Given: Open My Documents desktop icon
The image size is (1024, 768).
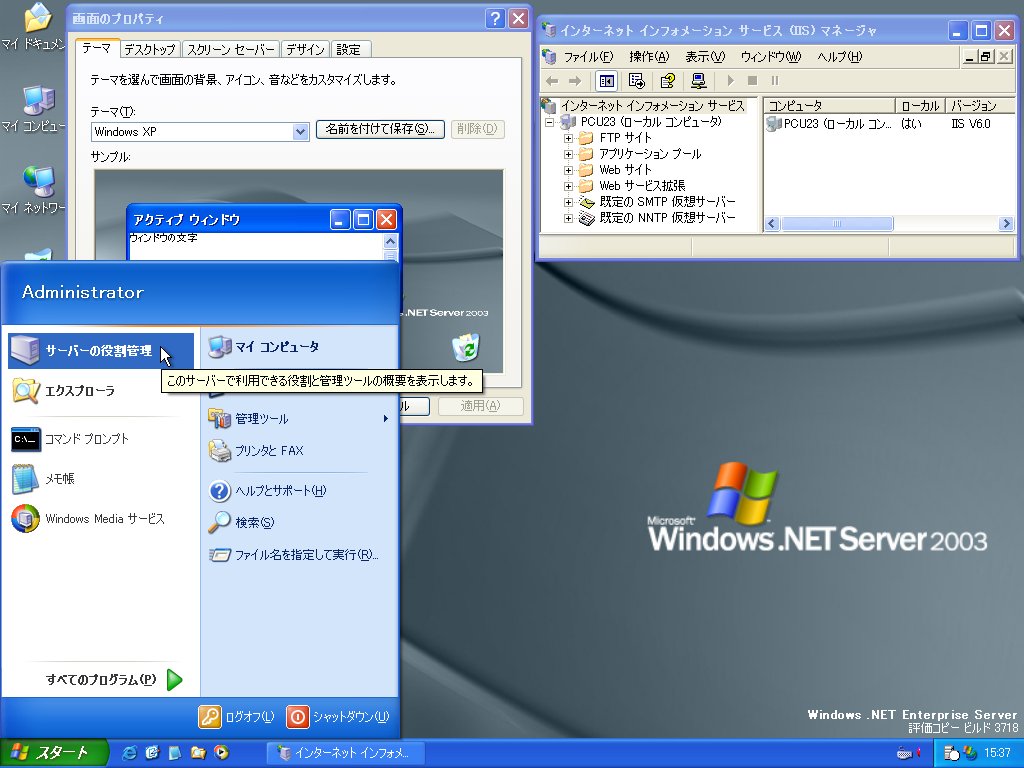Looking at the screenshot, I should [x=34, y=27].
